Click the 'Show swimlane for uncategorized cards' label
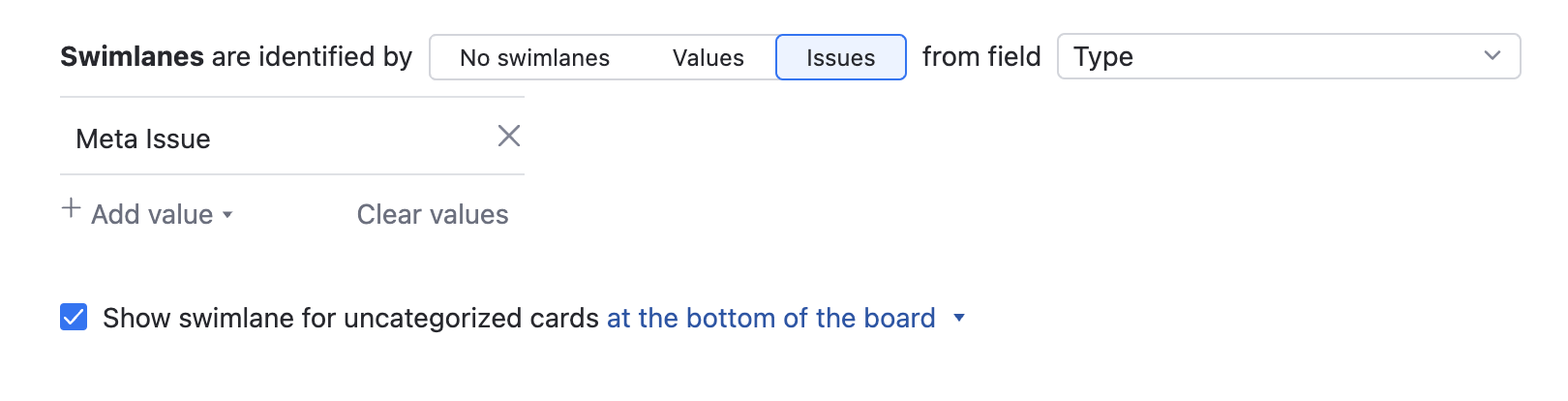 point(350,318)
